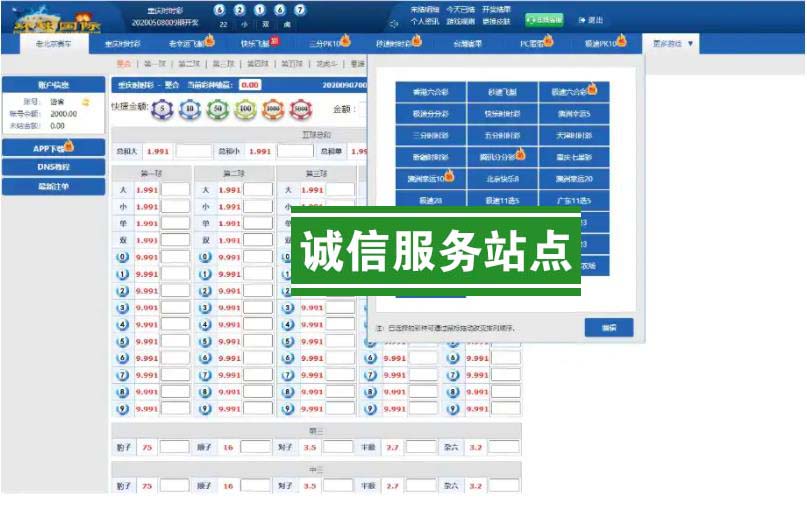Viewport: 807px width, 512px height.
Task: Click the refresh icon beside account name
Action: click(x=85, y=101)
